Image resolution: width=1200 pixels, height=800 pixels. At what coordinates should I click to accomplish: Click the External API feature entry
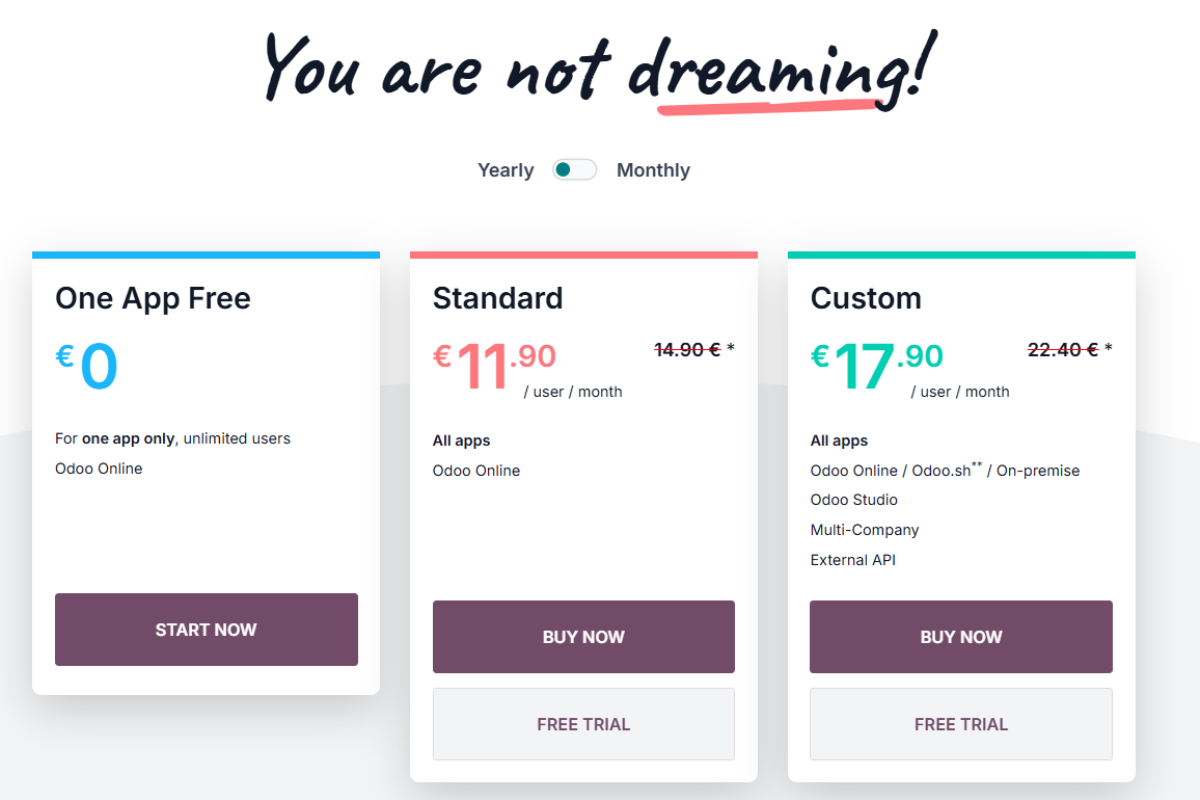tap(853, 559)
